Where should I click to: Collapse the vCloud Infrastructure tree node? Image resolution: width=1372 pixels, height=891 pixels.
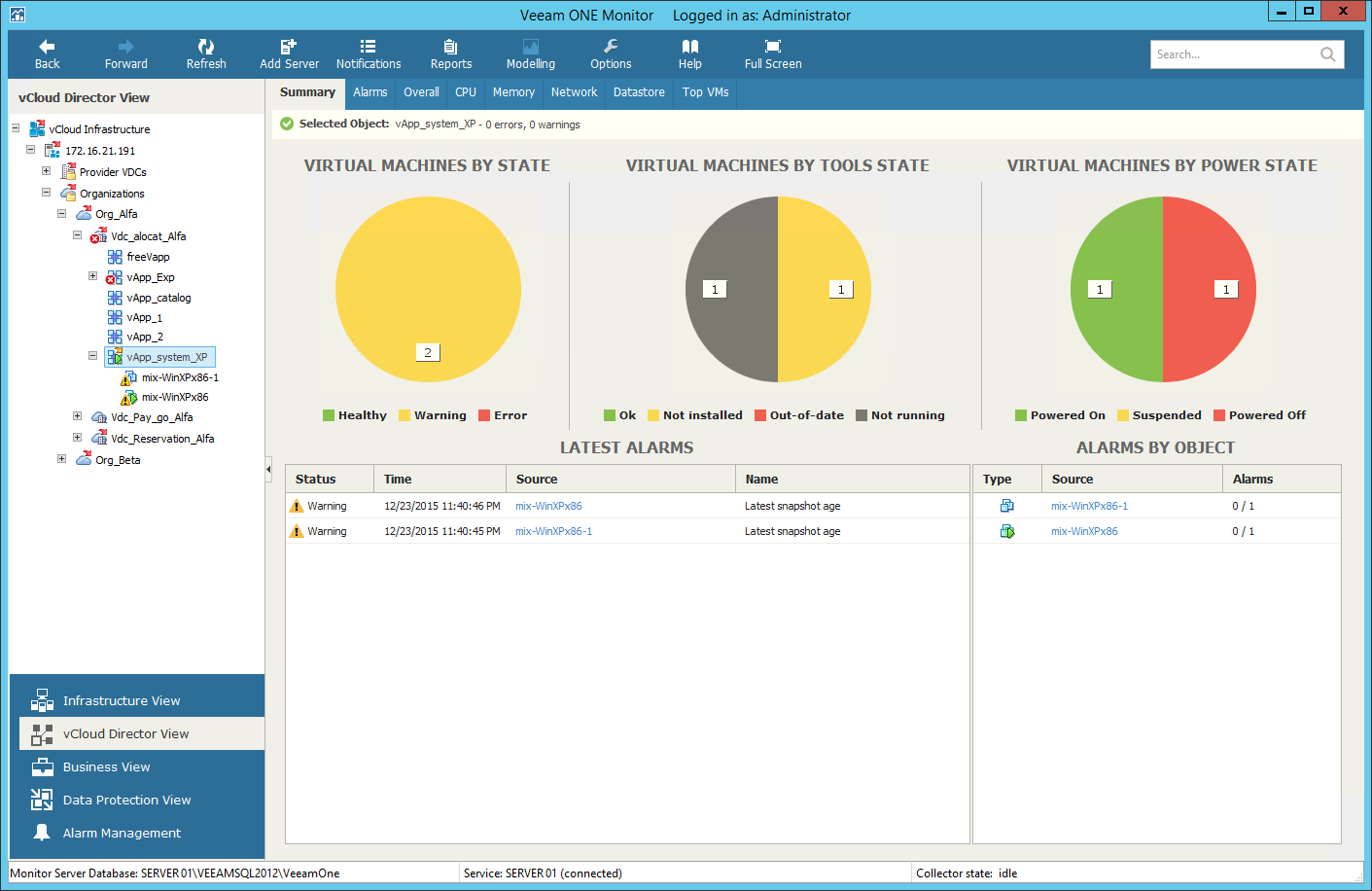16,128
